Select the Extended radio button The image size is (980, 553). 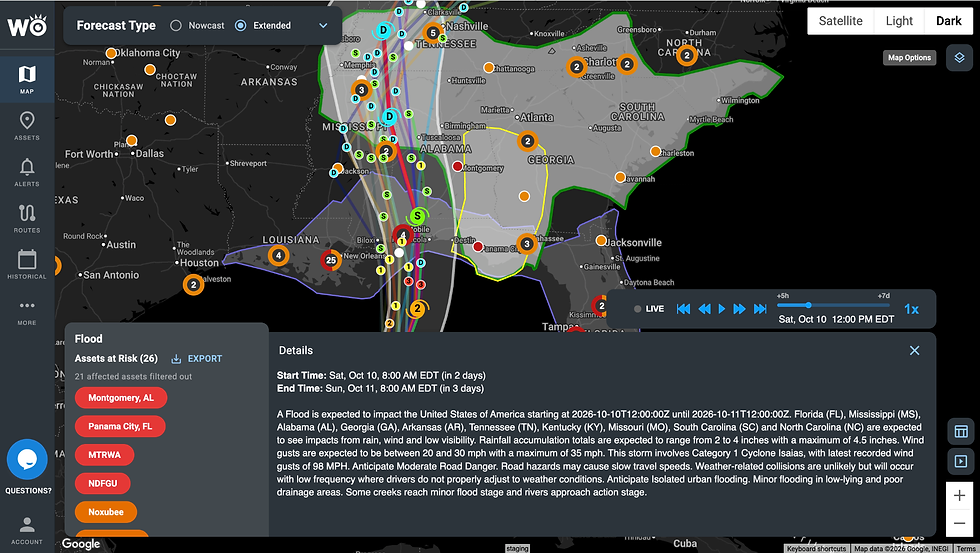click(241, 26)
